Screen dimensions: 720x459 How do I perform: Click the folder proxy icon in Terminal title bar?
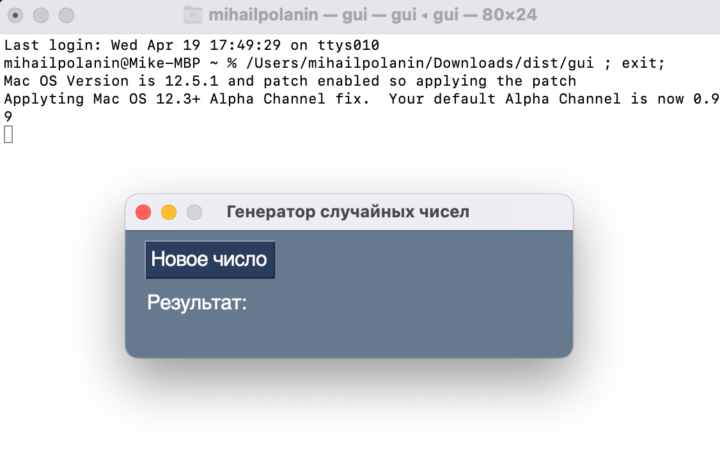pyautogui.click(x=193, y=15)
